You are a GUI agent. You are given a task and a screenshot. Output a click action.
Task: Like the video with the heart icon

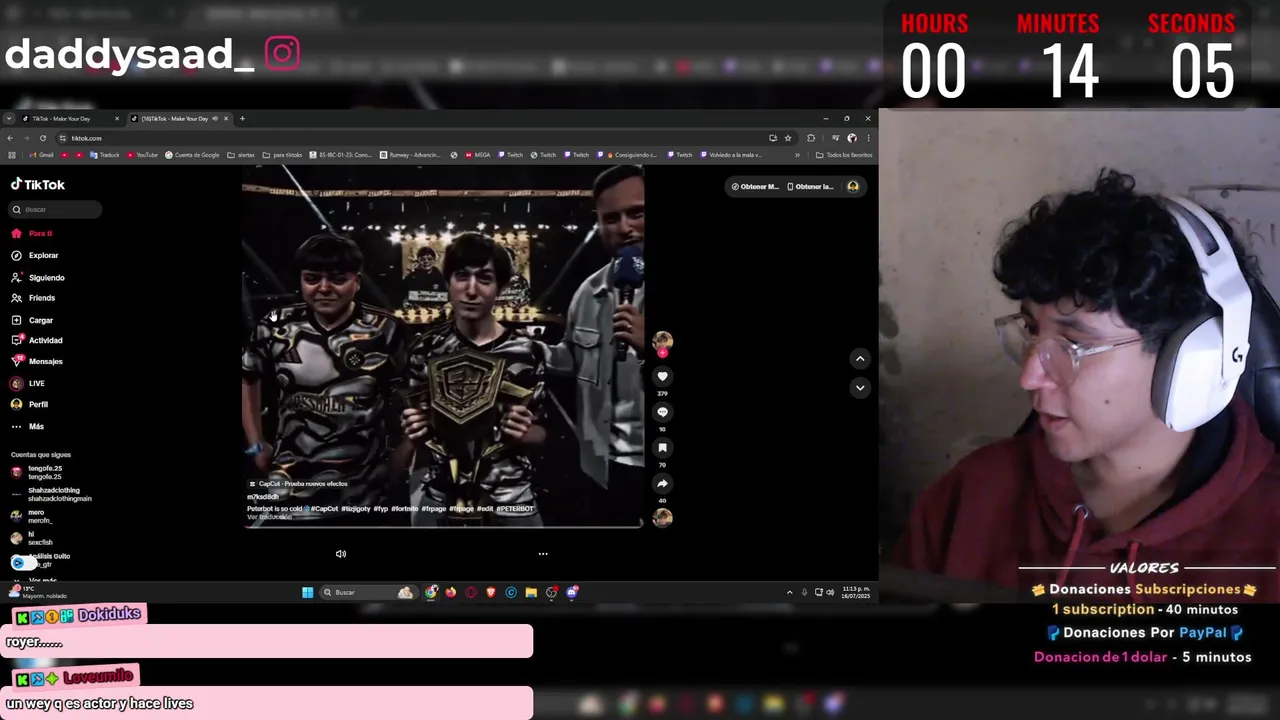662,376
